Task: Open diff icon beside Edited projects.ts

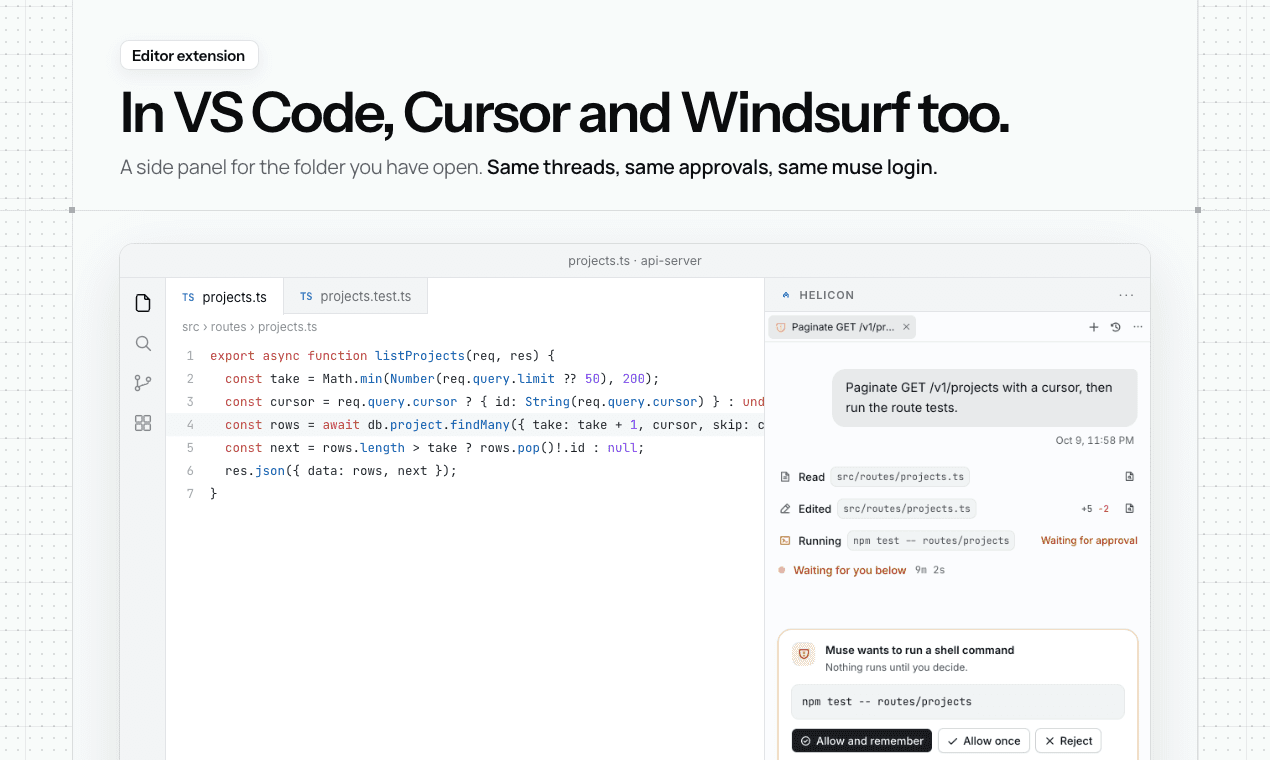Action: (x=1130, y=508)
